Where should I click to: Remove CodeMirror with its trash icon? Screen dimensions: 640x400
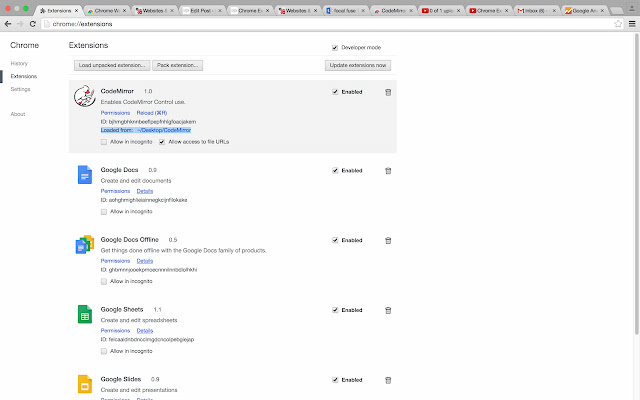[x=388, y=92]
